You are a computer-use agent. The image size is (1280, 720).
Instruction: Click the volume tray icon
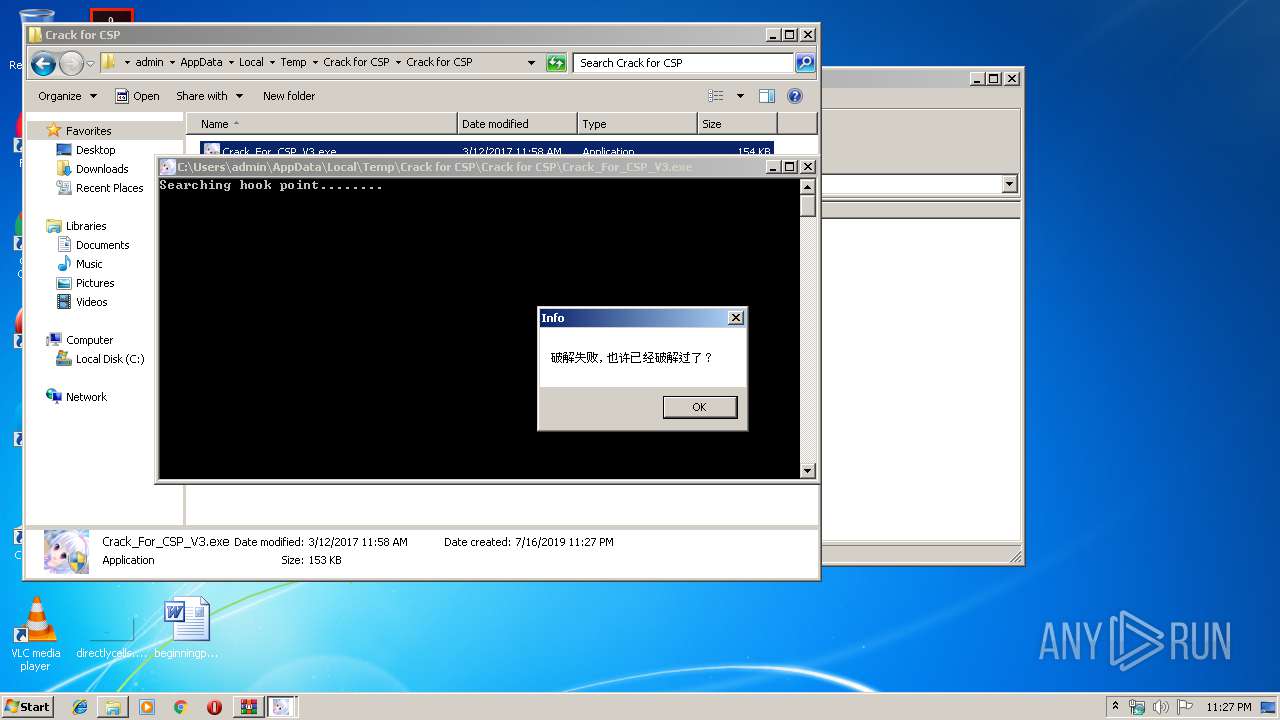(1161, 707)
